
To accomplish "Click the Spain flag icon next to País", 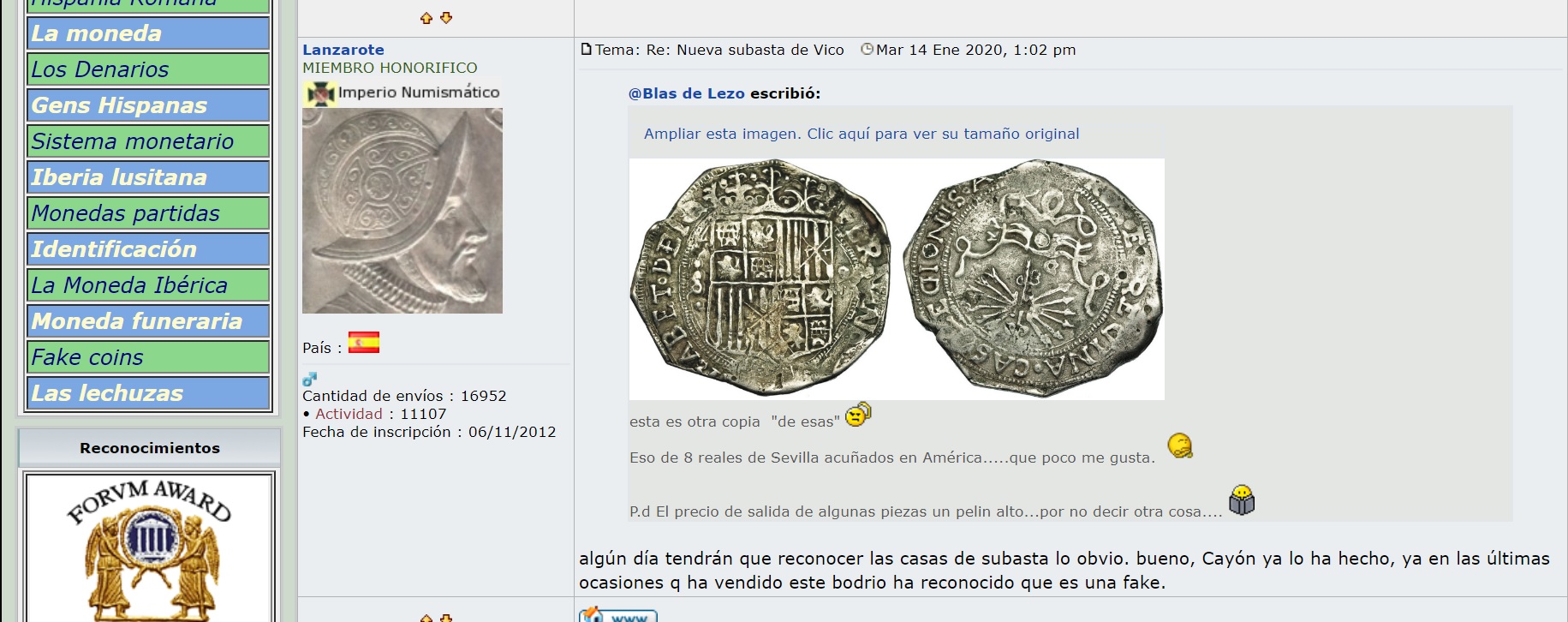I will [364, 343].
